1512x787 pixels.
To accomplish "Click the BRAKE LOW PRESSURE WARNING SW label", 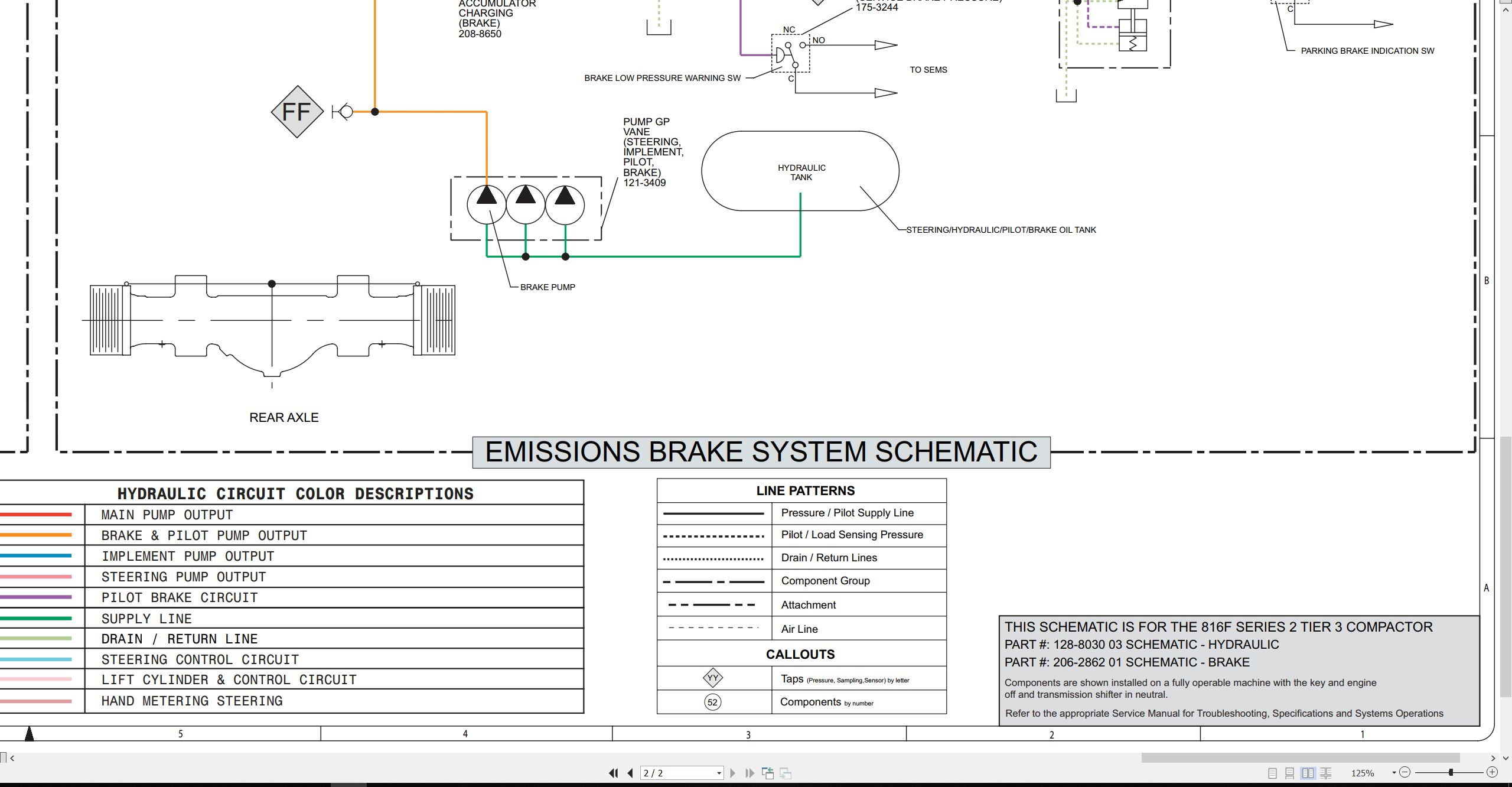I will 662,78.
